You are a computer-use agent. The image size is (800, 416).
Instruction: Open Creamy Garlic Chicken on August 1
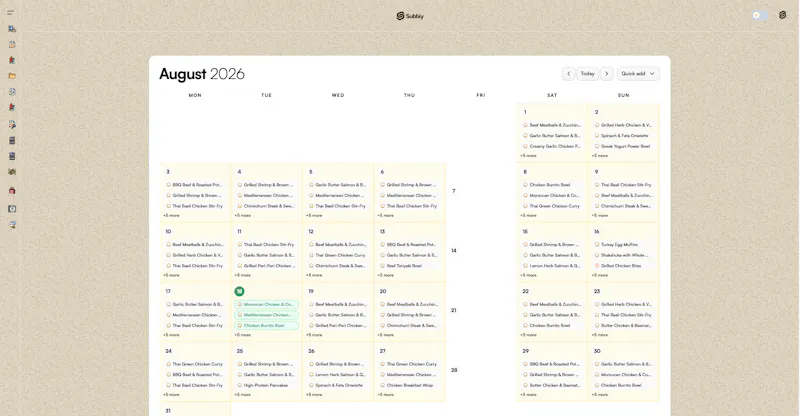click(x=552, y=146)
